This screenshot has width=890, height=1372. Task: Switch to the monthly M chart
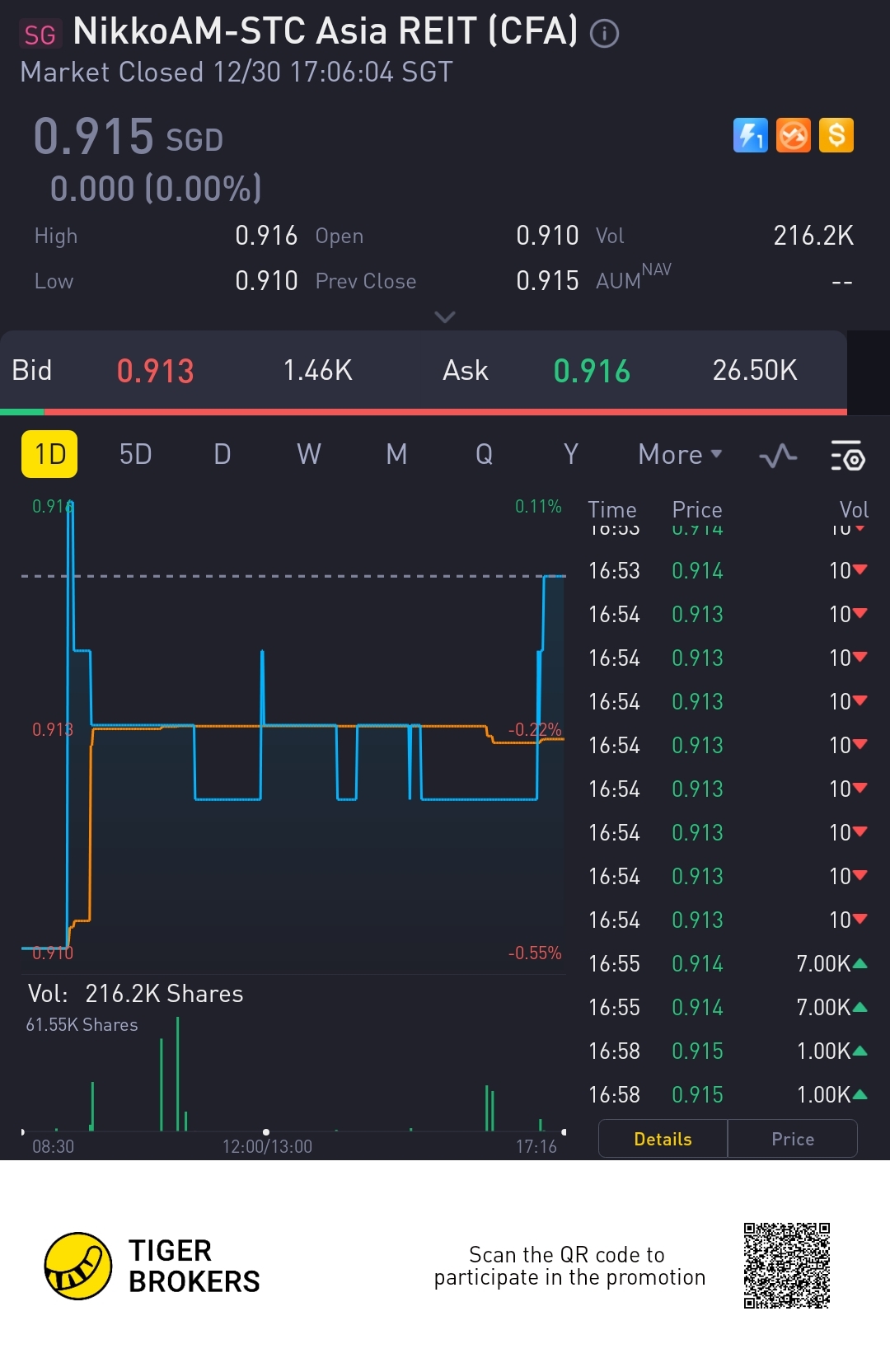point(396,454)
